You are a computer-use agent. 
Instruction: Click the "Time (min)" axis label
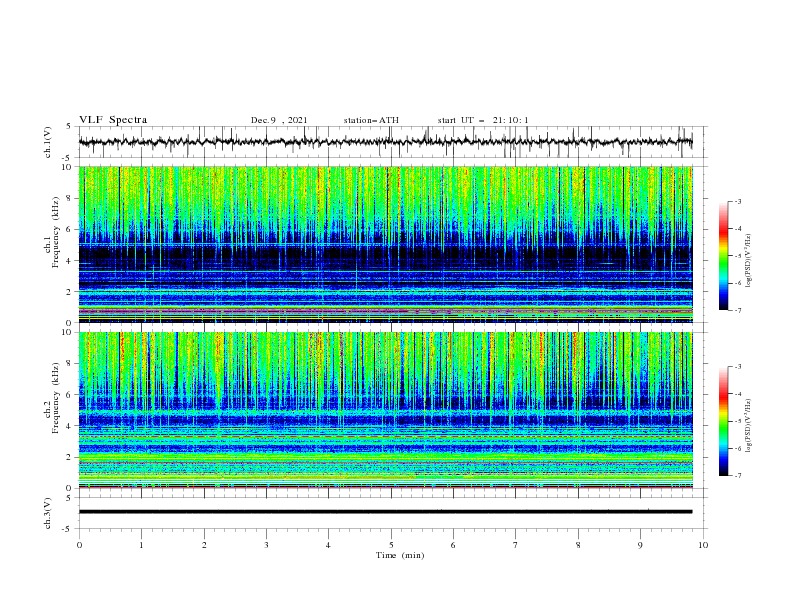tap(400, 555)
